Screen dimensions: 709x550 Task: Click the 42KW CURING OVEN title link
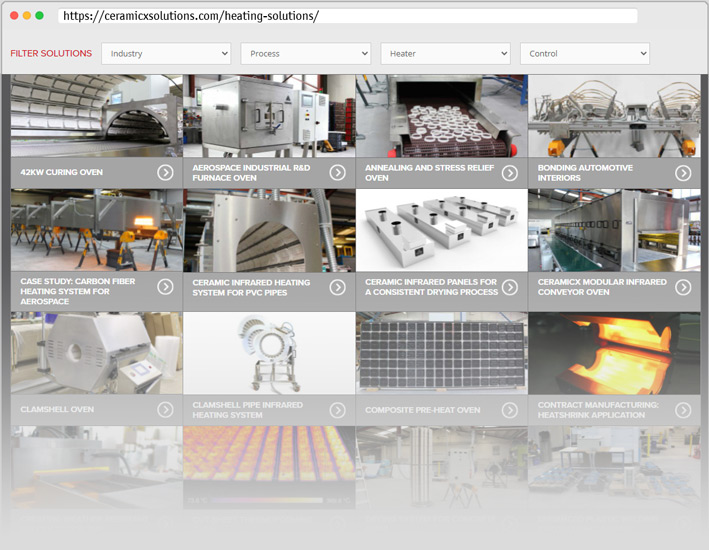point(61,172)
